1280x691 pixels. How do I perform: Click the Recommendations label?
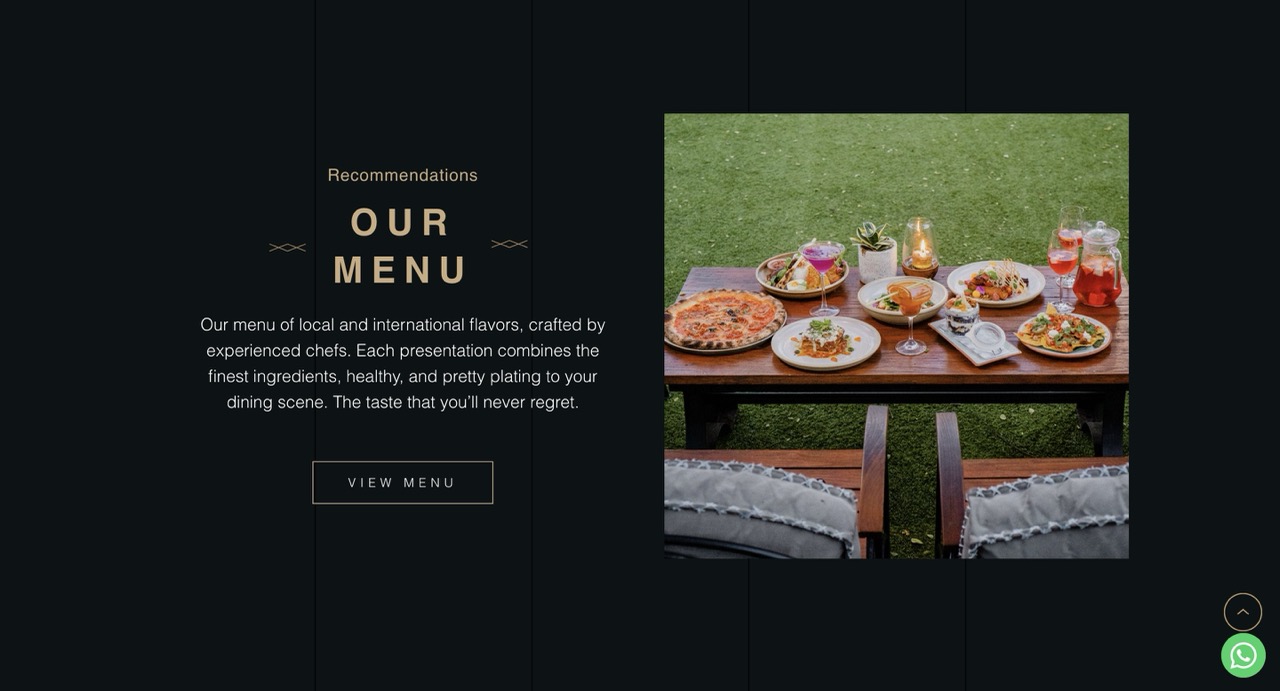(403, 175)
